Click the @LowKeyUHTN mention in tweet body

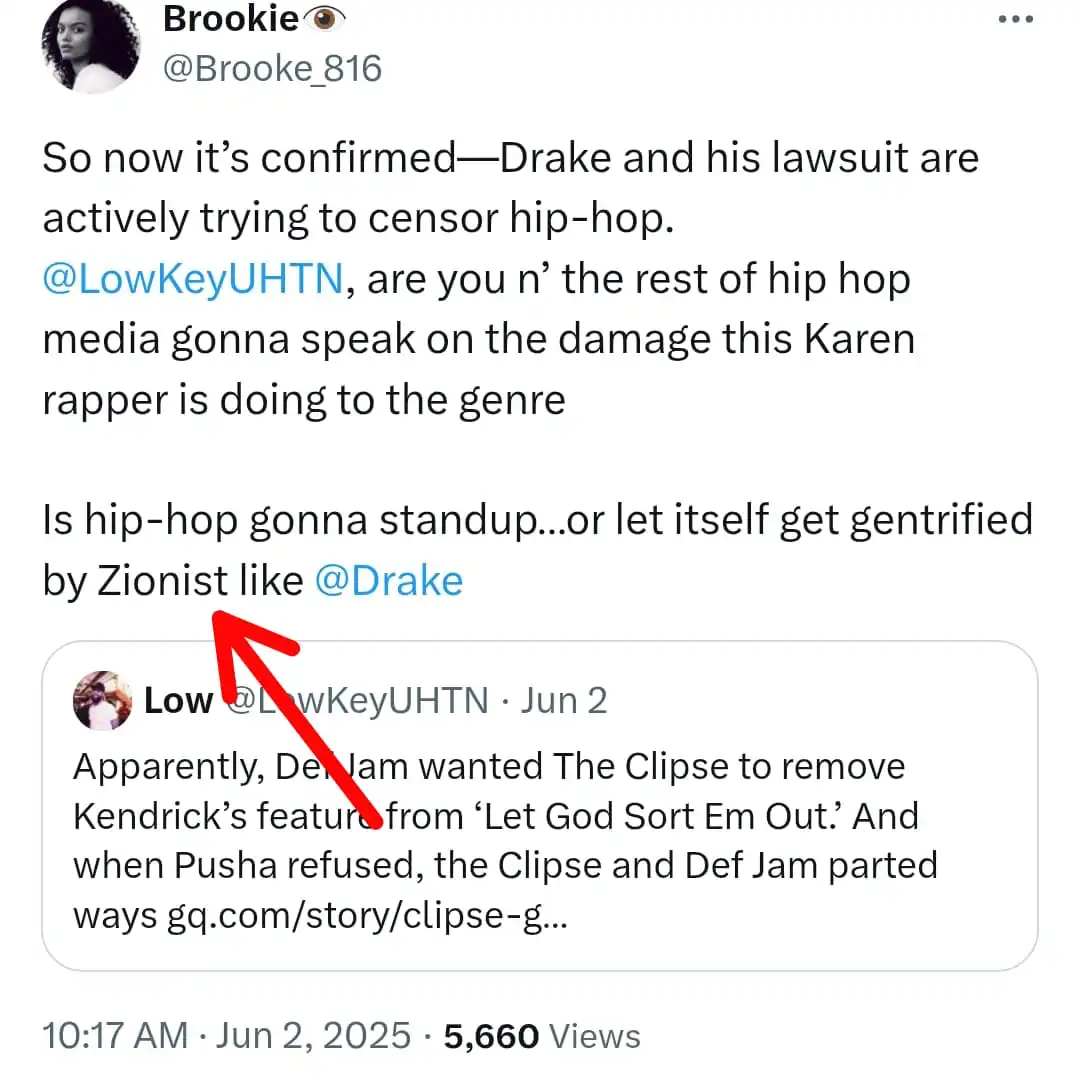192,278
